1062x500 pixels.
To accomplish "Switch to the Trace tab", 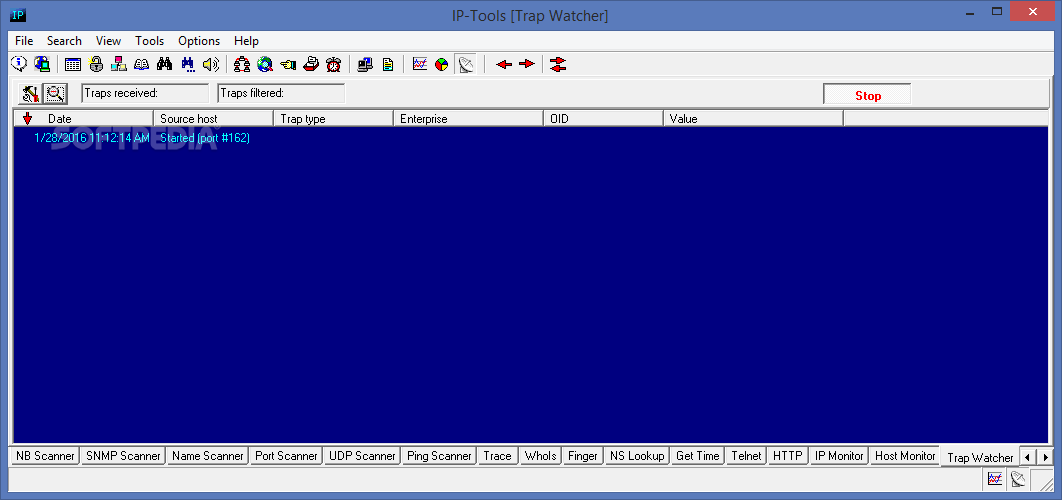I will pos(497,456).
